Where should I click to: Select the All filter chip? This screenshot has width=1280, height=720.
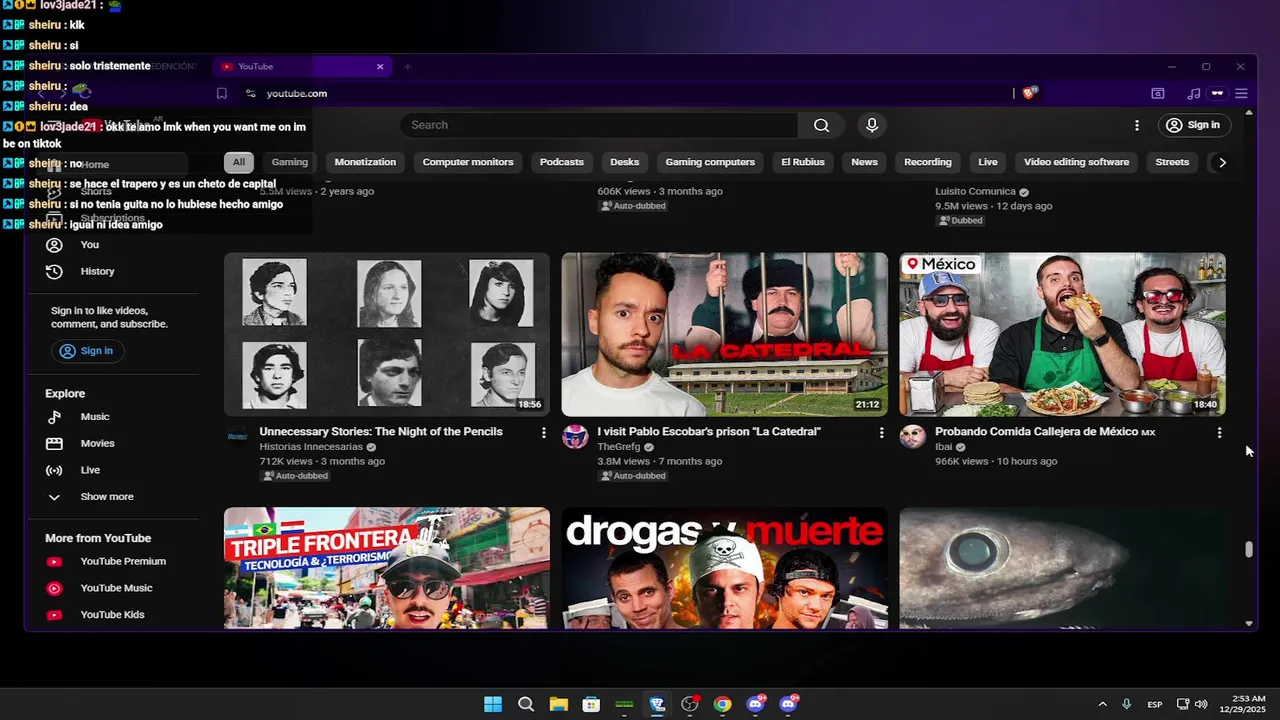[238, 162]
